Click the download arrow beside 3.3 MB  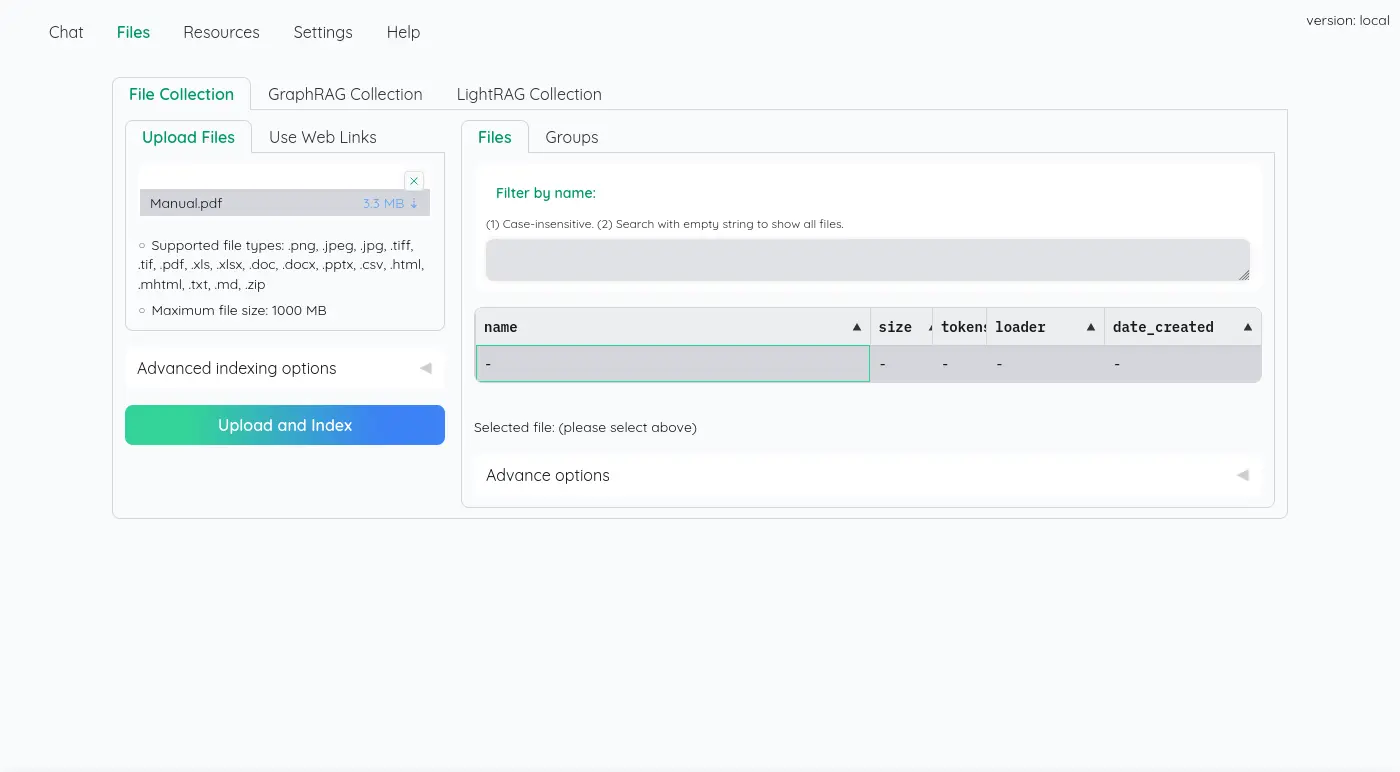point(414,204)
